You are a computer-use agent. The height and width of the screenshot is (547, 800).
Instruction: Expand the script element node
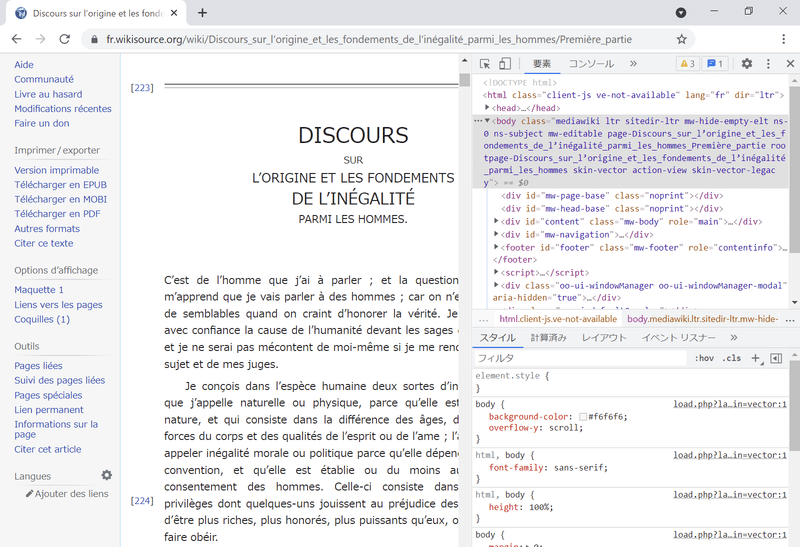496,272
